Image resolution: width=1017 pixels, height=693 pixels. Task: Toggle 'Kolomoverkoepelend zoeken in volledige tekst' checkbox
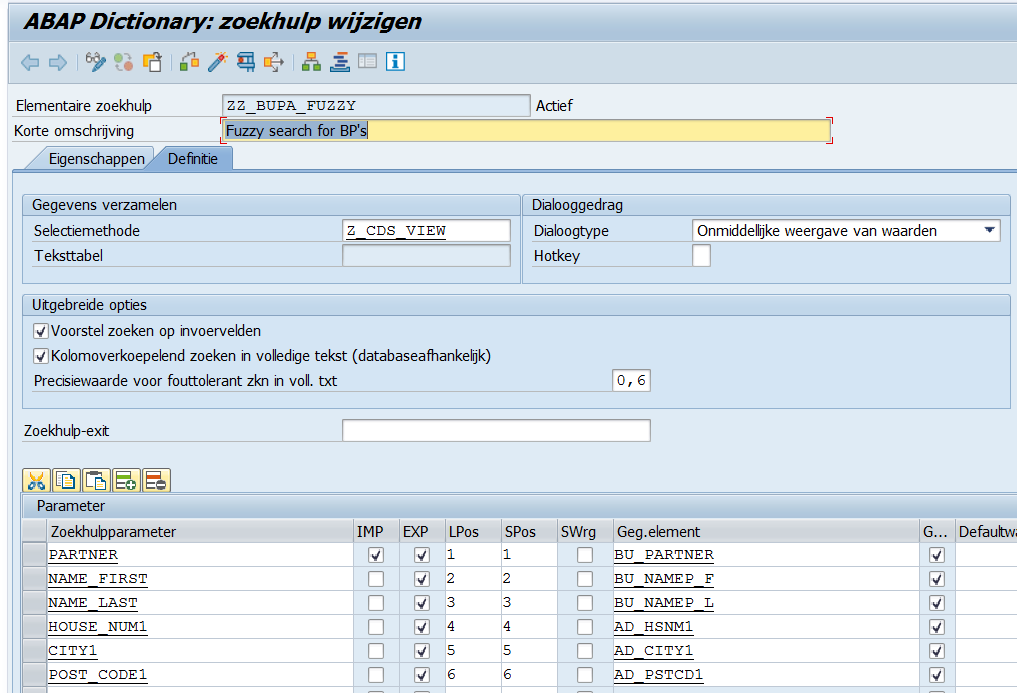pos(41,356)
